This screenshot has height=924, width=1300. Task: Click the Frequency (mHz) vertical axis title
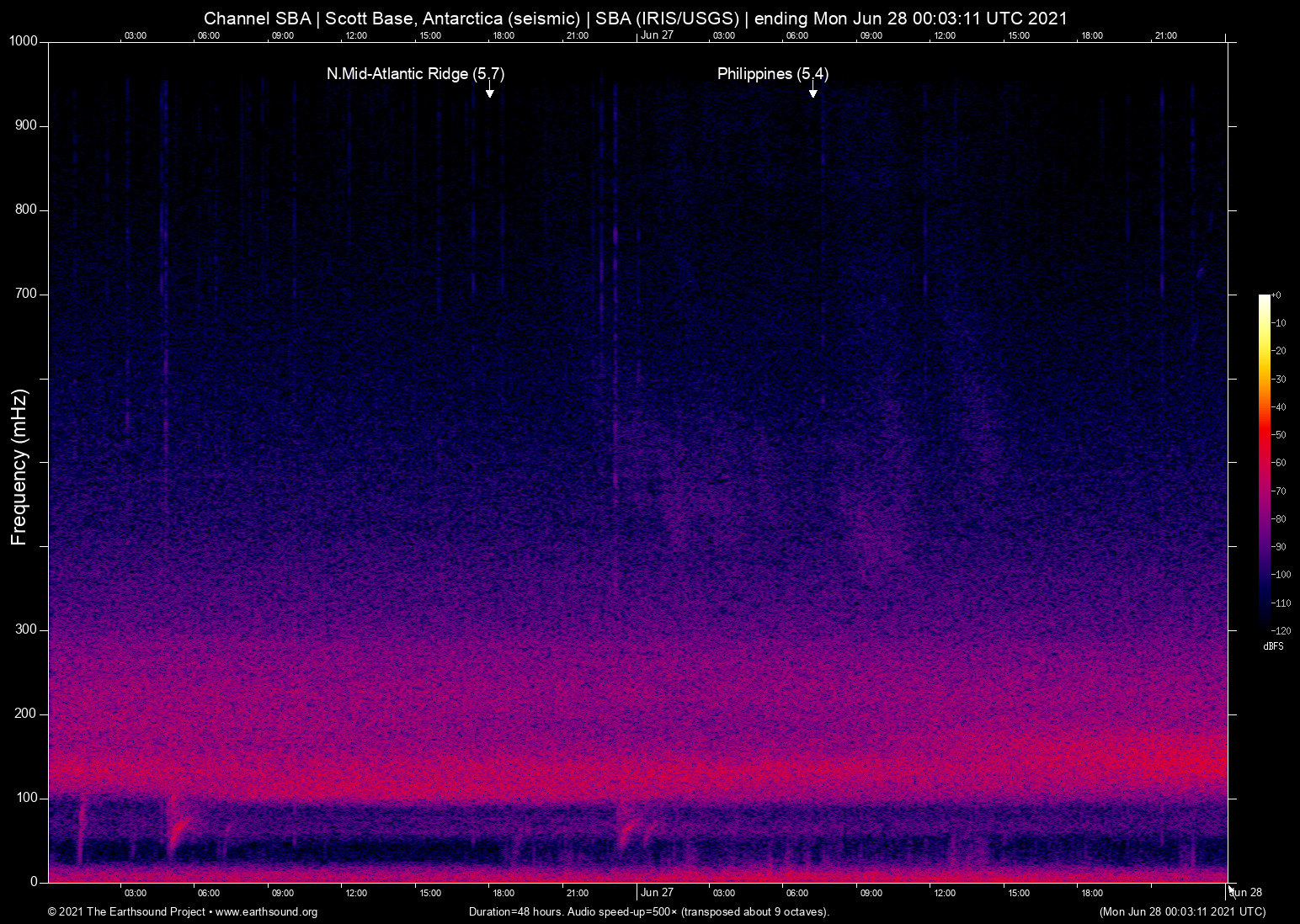(19, 467)
